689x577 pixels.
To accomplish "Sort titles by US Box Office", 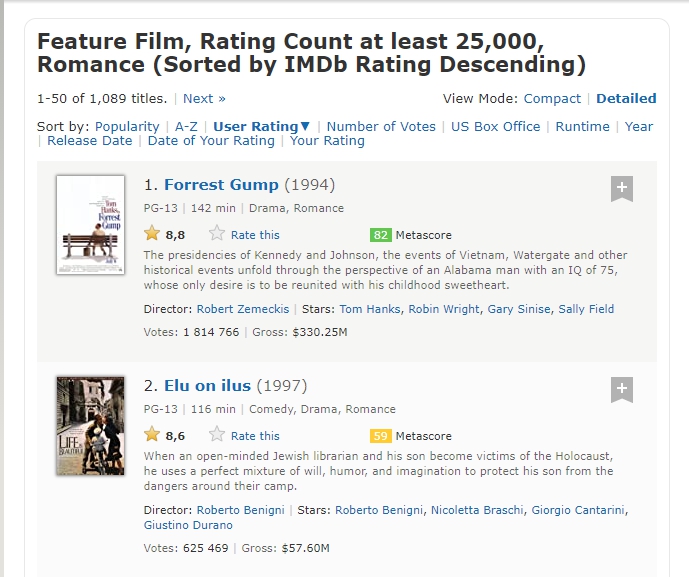I will point(495,127).
